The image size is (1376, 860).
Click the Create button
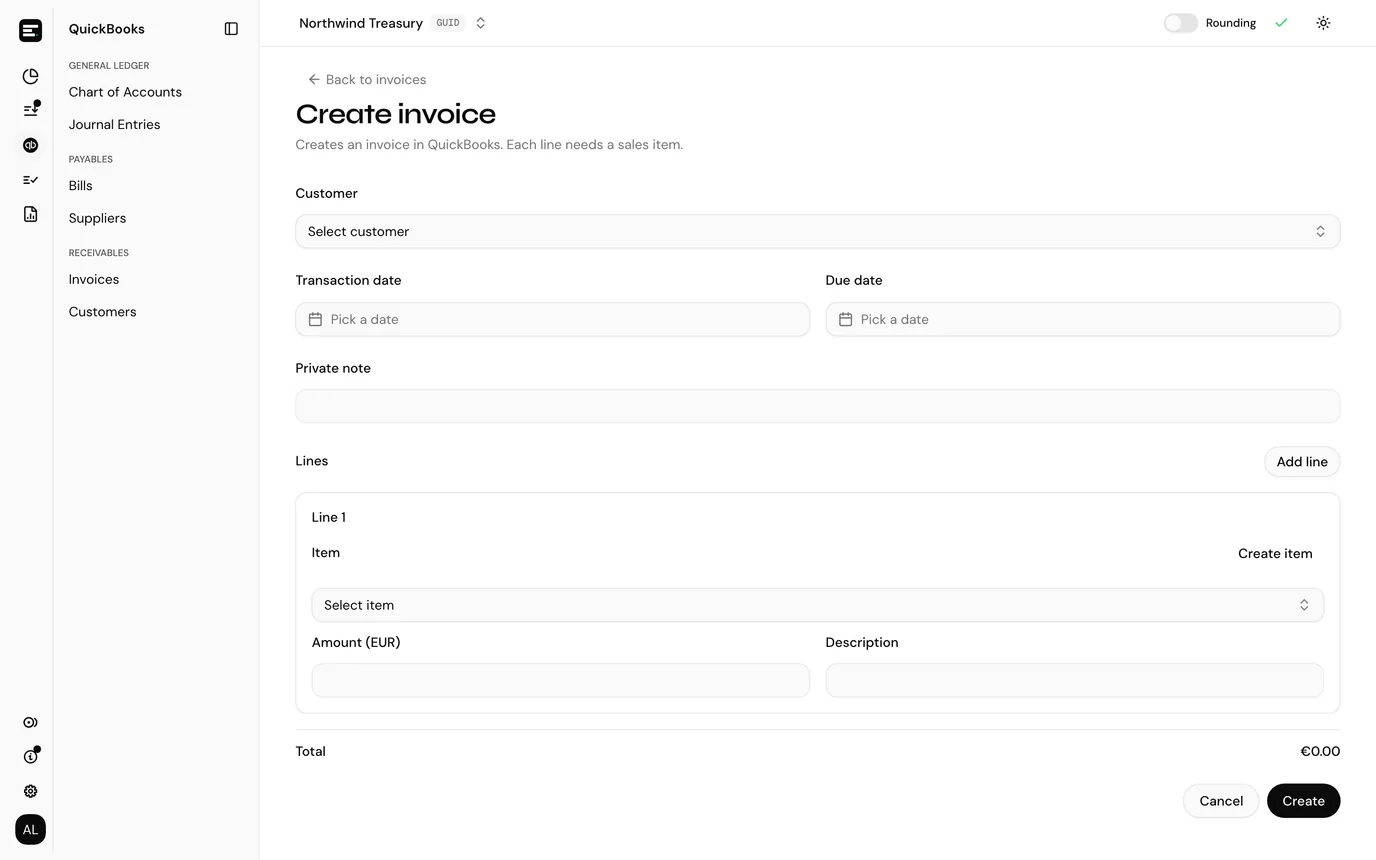coord(1303,801)
